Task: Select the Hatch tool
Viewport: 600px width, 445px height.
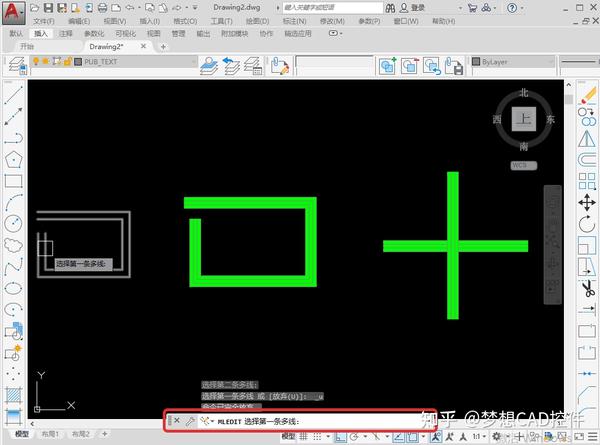Action: (13, 395)
